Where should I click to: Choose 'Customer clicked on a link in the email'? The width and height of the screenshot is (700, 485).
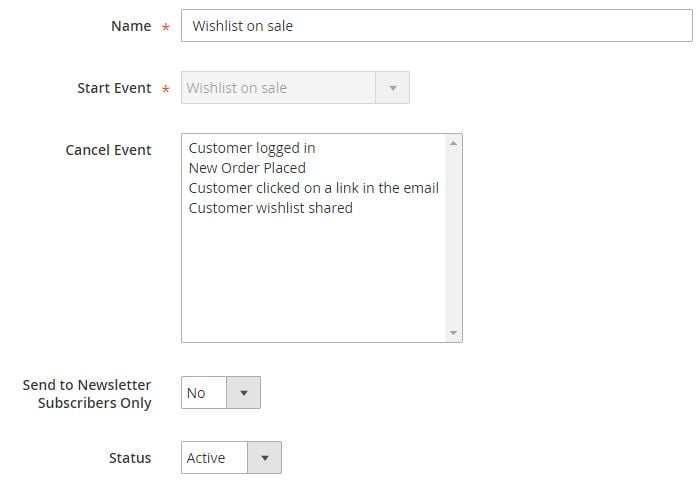(313, 188)
